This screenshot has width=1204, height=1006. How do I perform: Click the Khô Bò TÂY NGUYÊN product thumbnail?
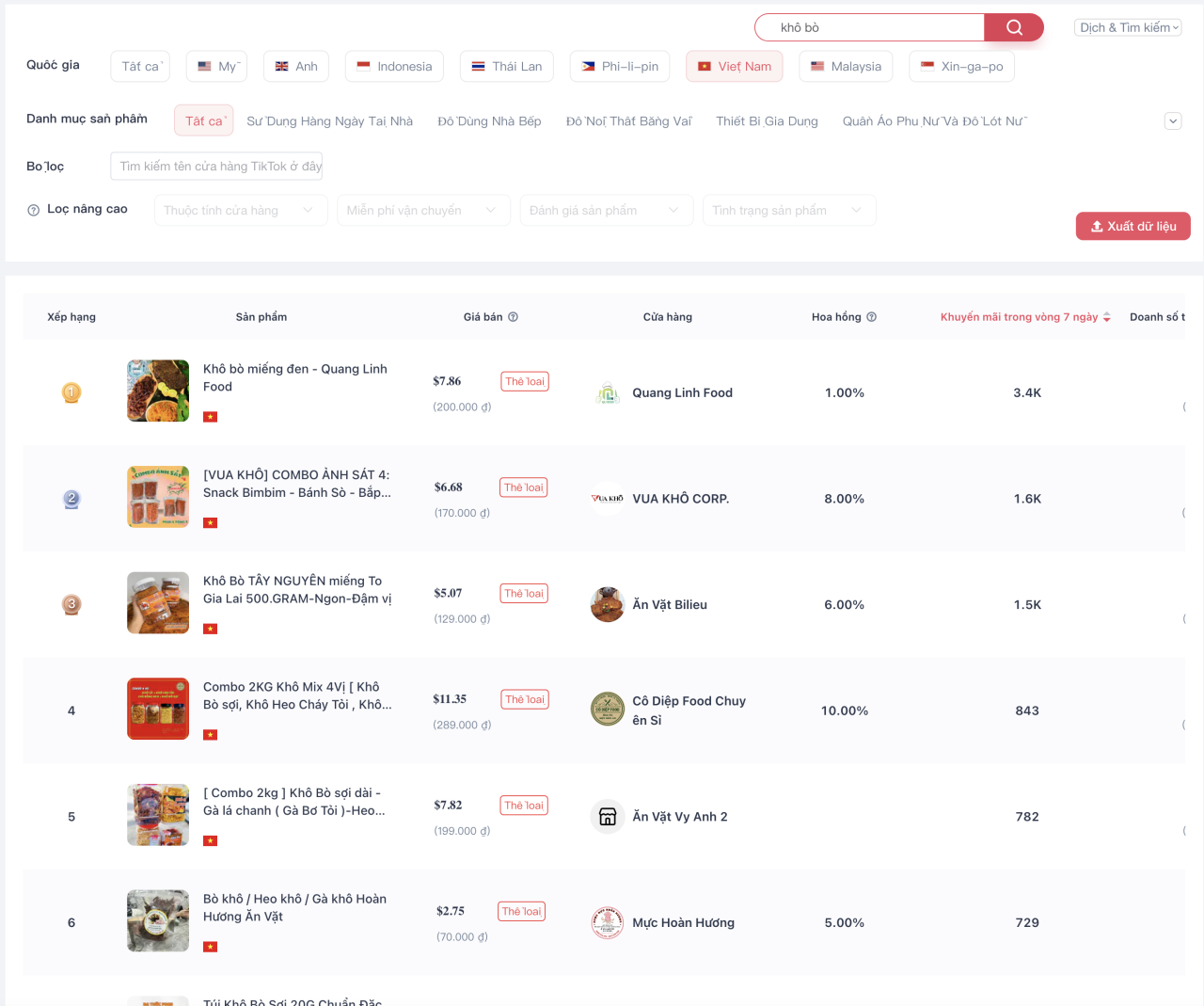point(158,602)
